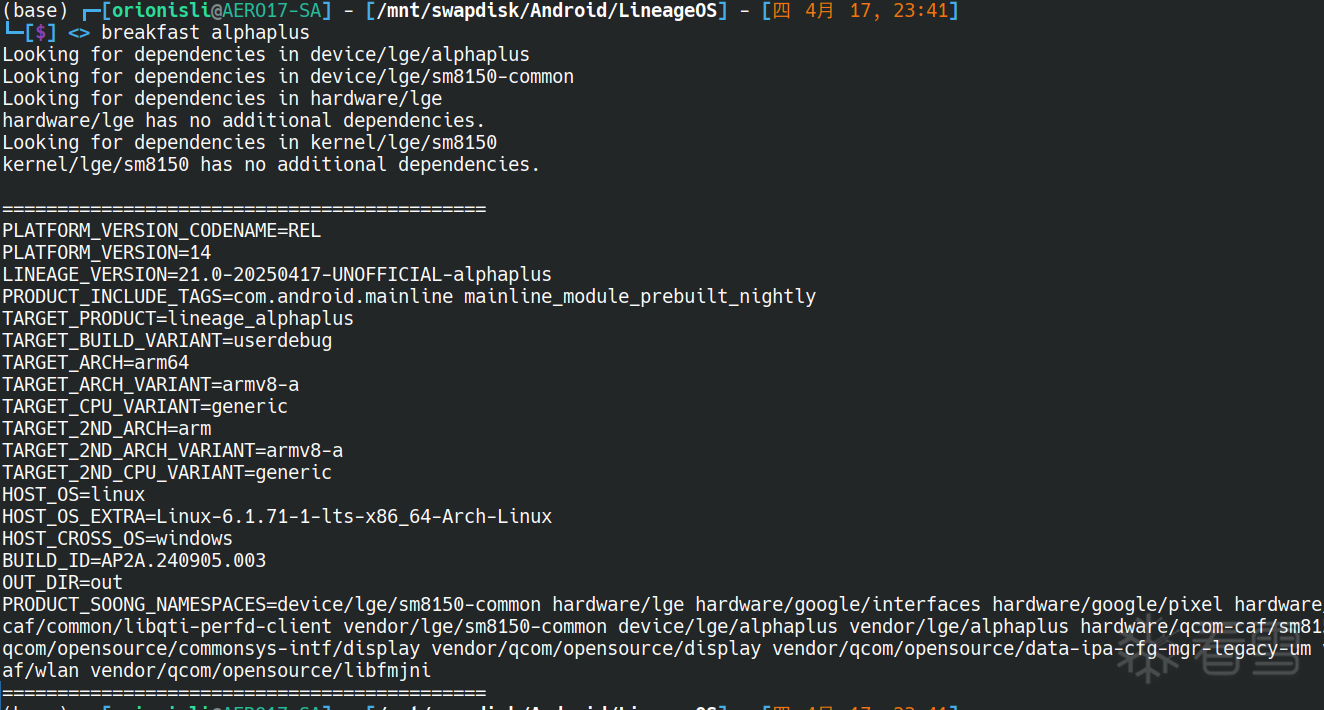Click the PRODUCT_INCLUDE_TAGS line
The image size is (1324, 710).
pyautogui.click(x=408, y=297)
